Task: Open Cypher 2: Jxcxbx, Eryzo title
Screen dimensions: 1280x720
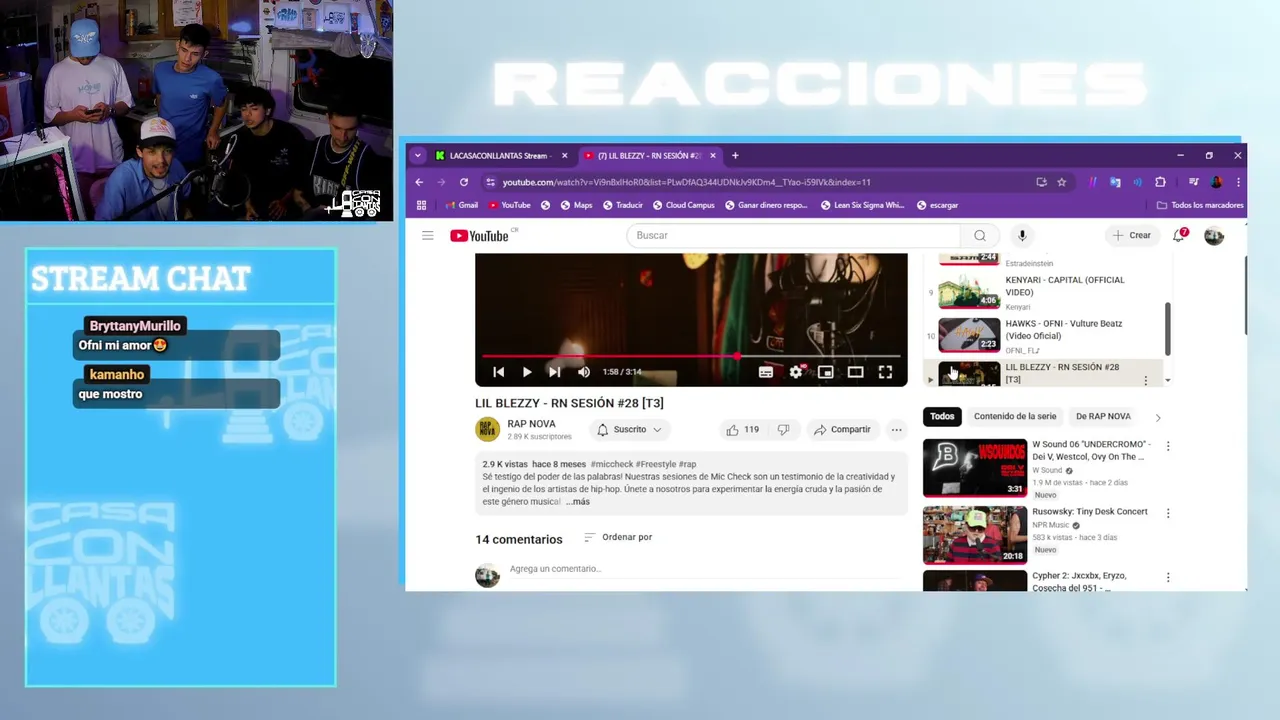Action: 1079,581
